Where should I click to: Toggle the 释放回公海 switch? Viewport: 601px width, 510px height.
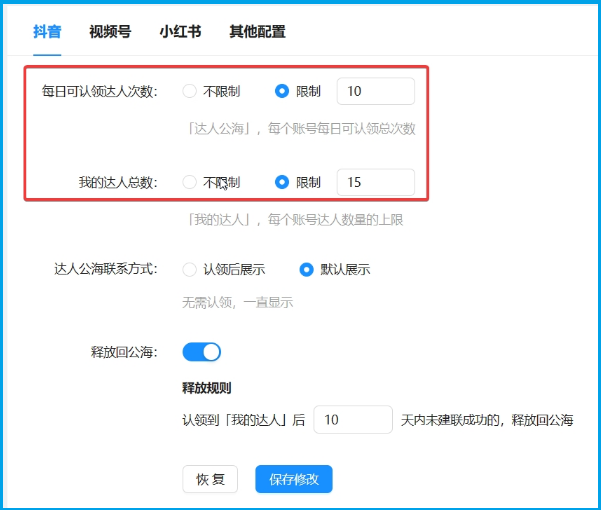[202, 352]
